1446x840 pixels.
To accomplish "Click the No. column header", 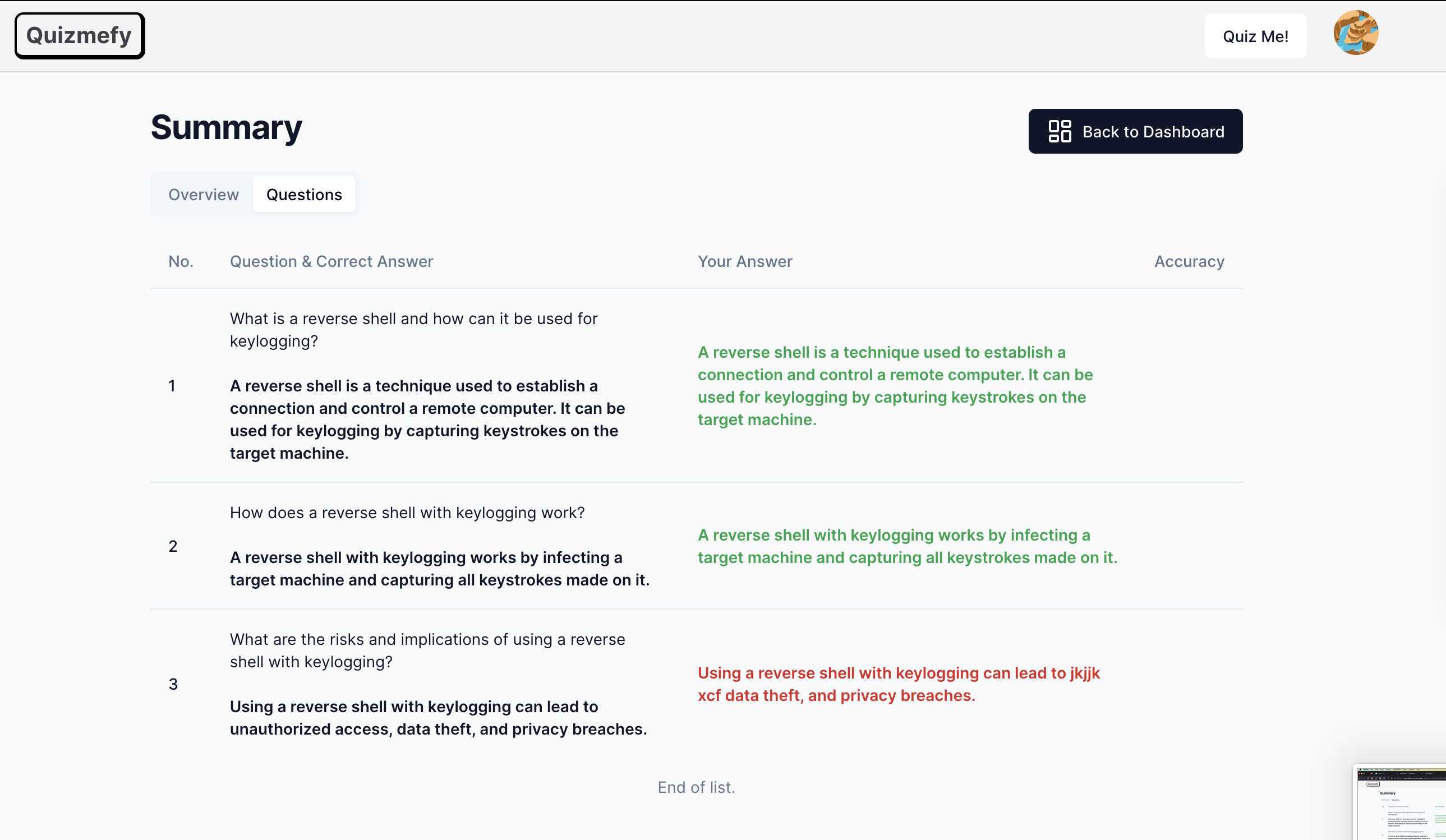I will click(181, 261).
